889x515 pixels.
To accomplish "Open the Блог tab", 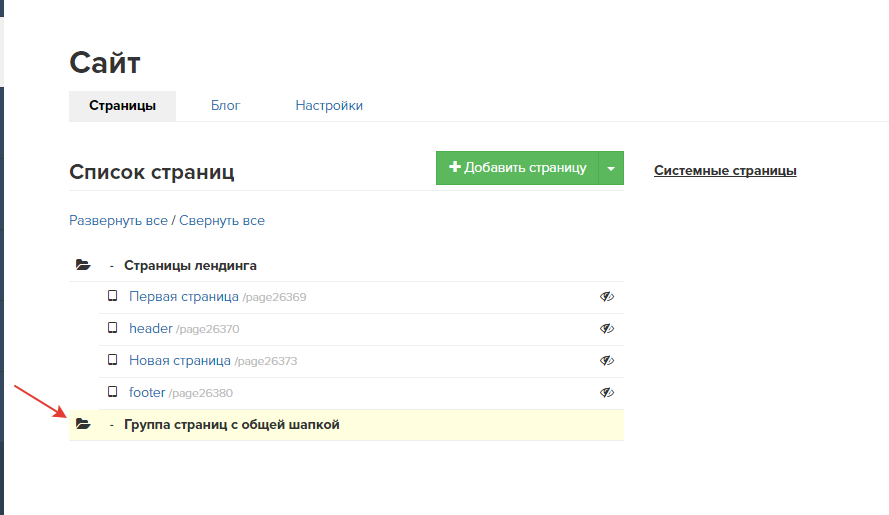I will (226, 106).
